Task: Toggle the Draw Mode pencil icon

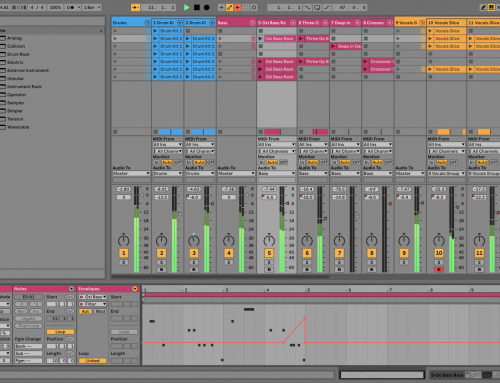Action: (483, 7)
